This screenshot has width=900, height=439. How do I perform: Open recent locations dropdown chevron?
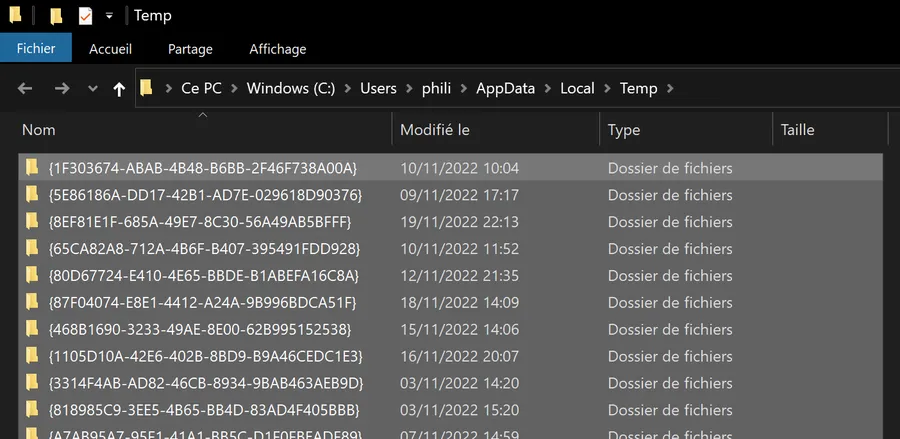tap(92, 89)
